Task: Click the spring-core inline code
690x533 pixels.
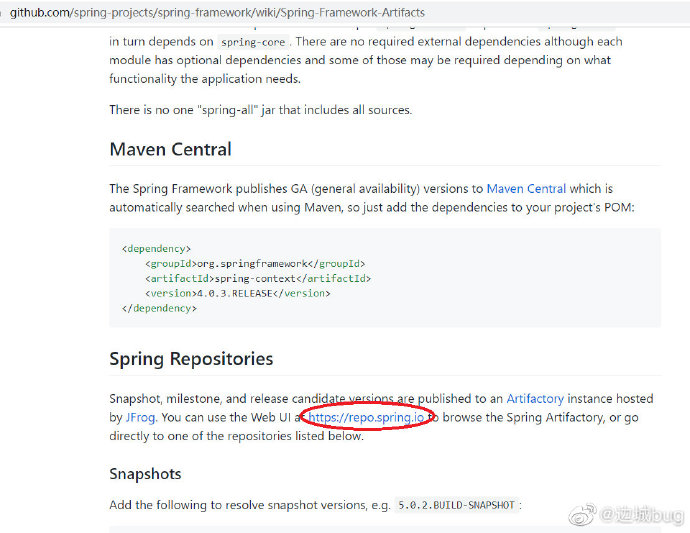Action: pos(253,42)
